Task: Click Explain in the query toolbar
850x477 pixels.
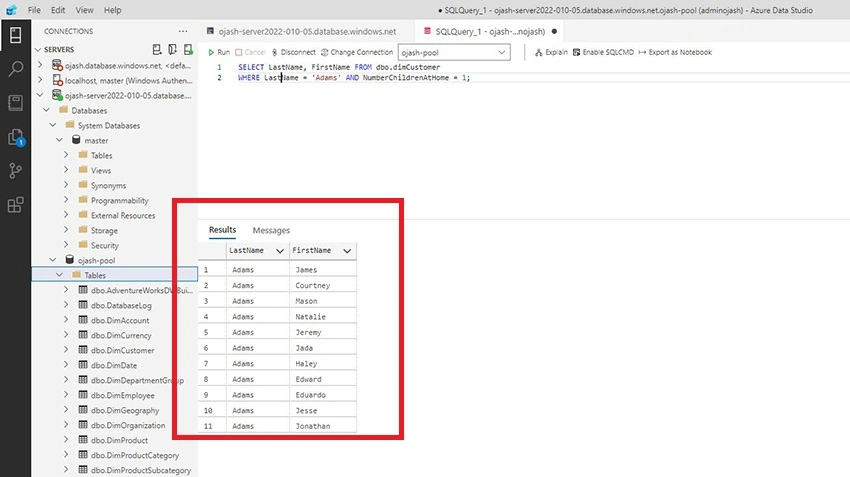Action: [x=551, y=53]
